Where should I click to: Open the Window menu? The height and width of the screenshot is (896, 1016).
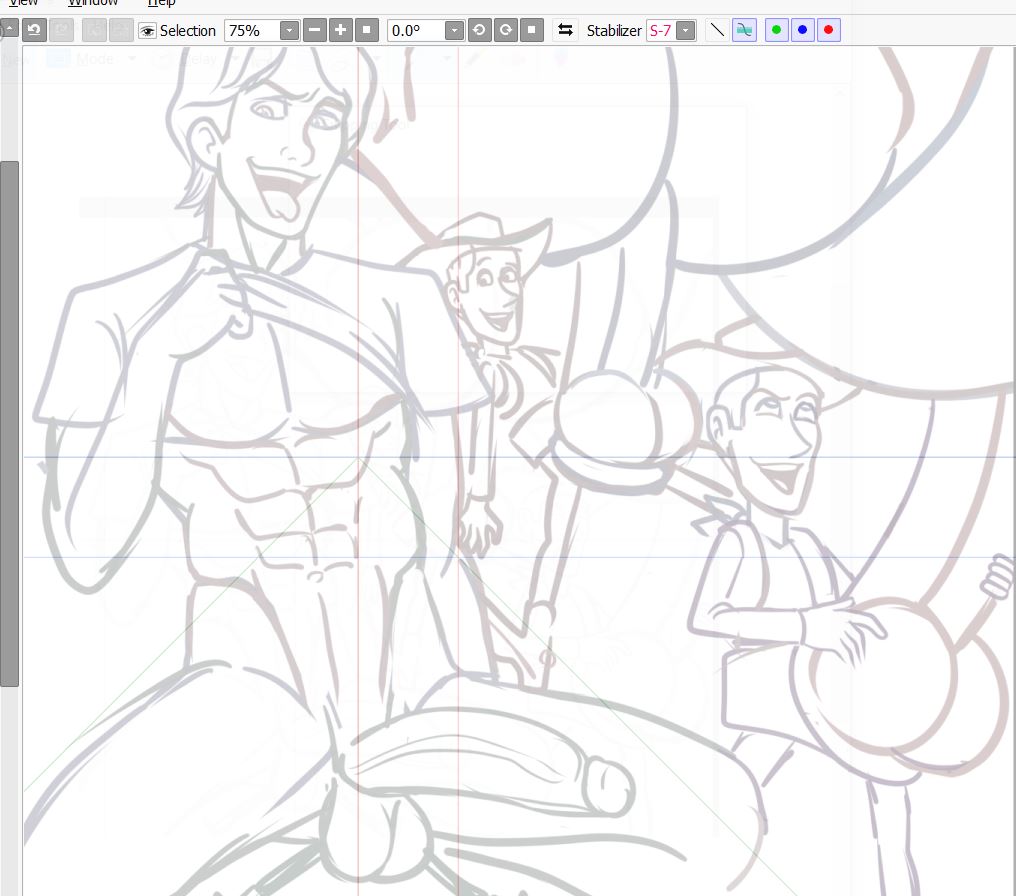click(93, 4)
